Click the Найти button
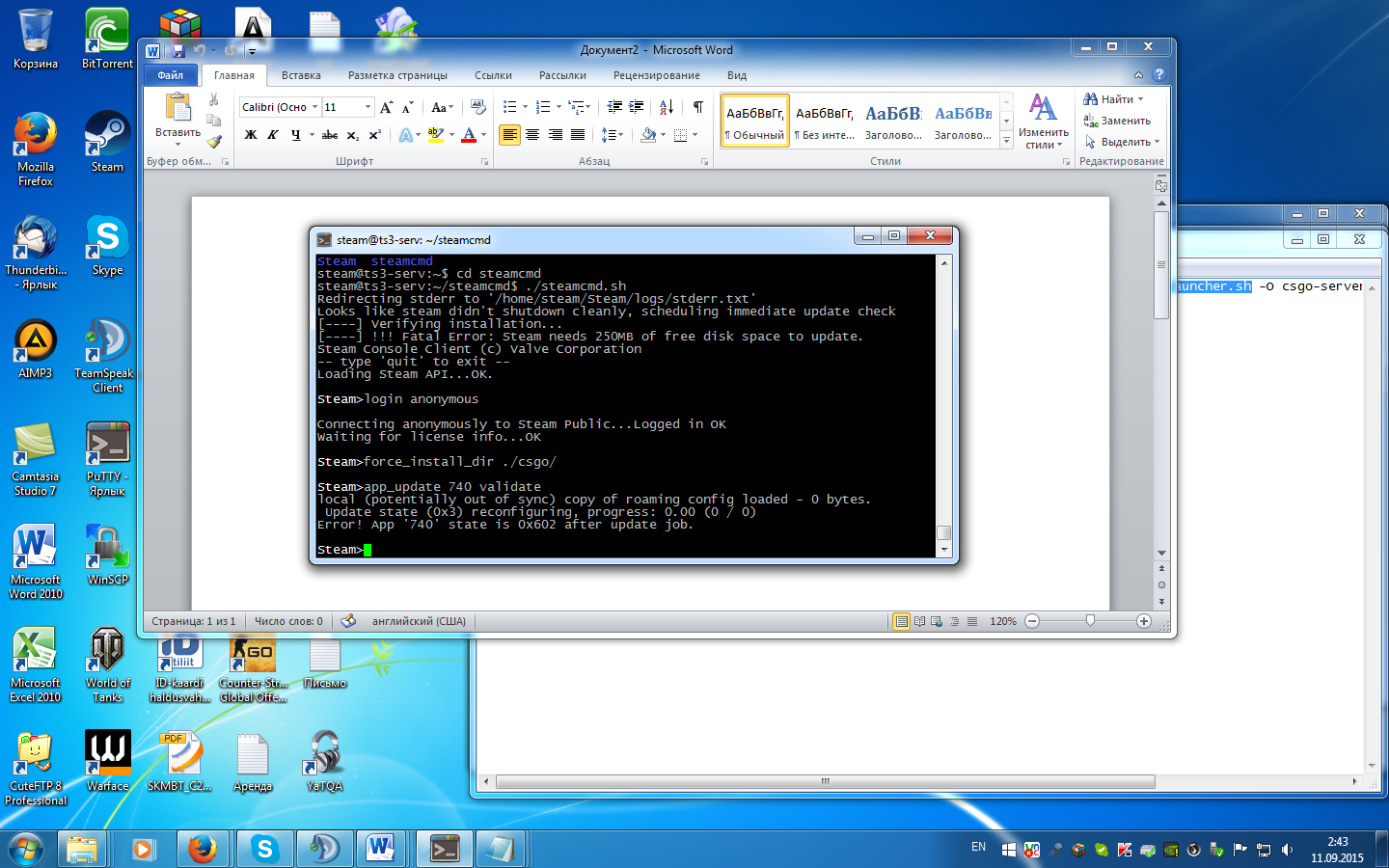The image size is (1389, 868). (1114, 99)
